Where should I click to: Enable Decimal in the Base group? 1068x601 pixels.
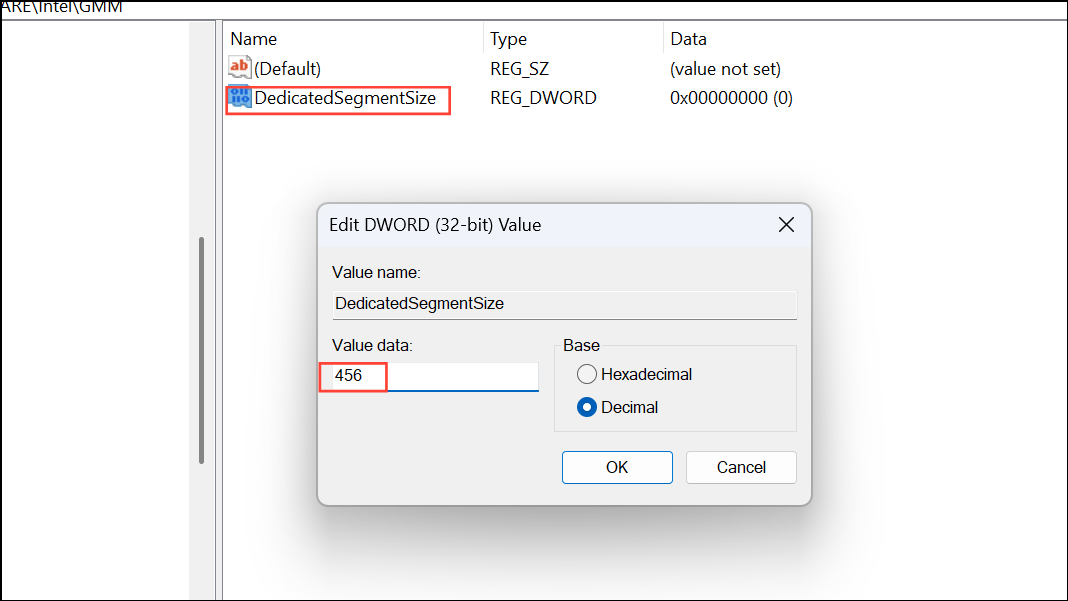(587, 407)
